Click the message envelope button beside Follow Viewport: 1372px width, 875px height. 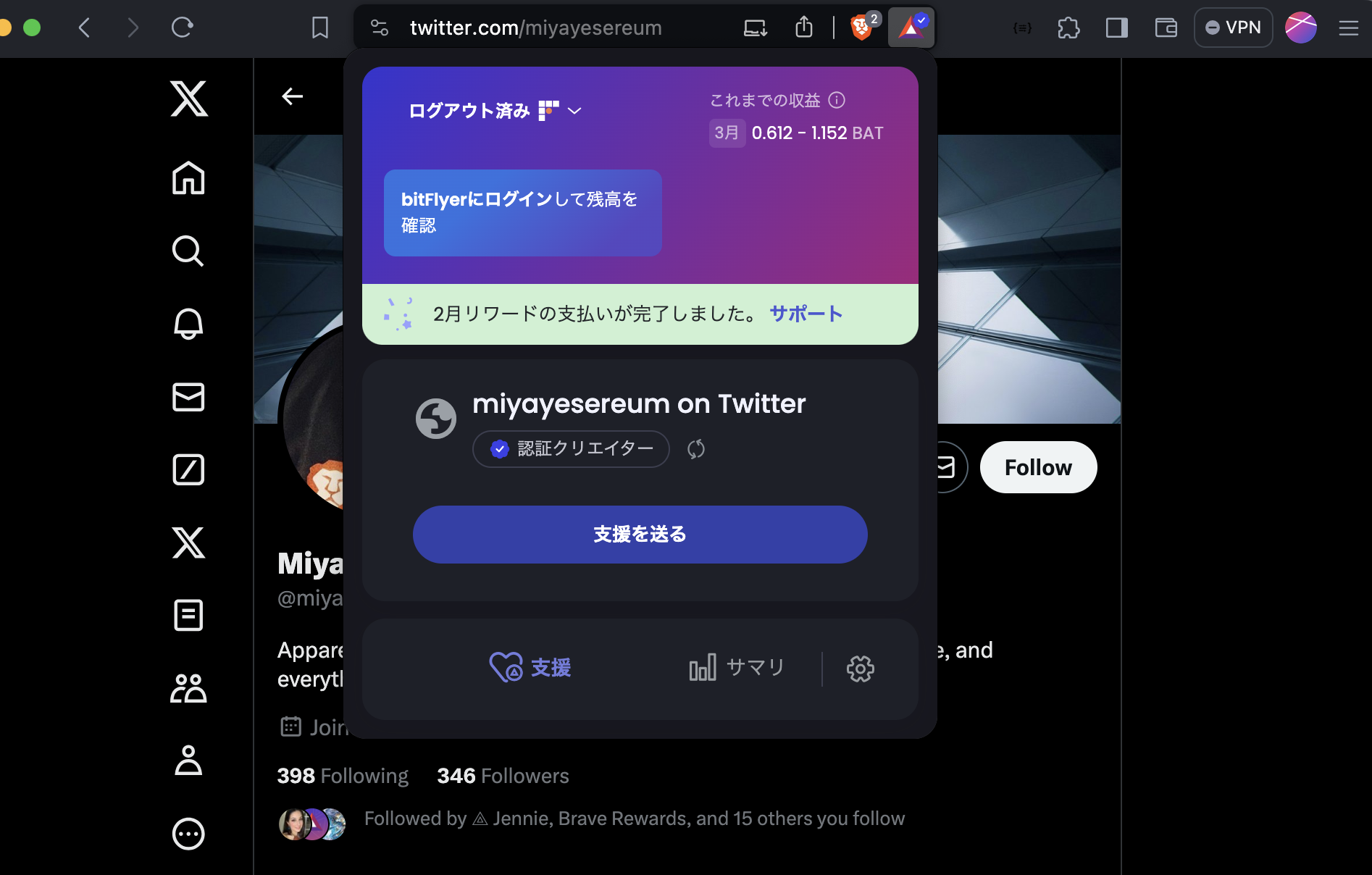click(x=948, y=467)
